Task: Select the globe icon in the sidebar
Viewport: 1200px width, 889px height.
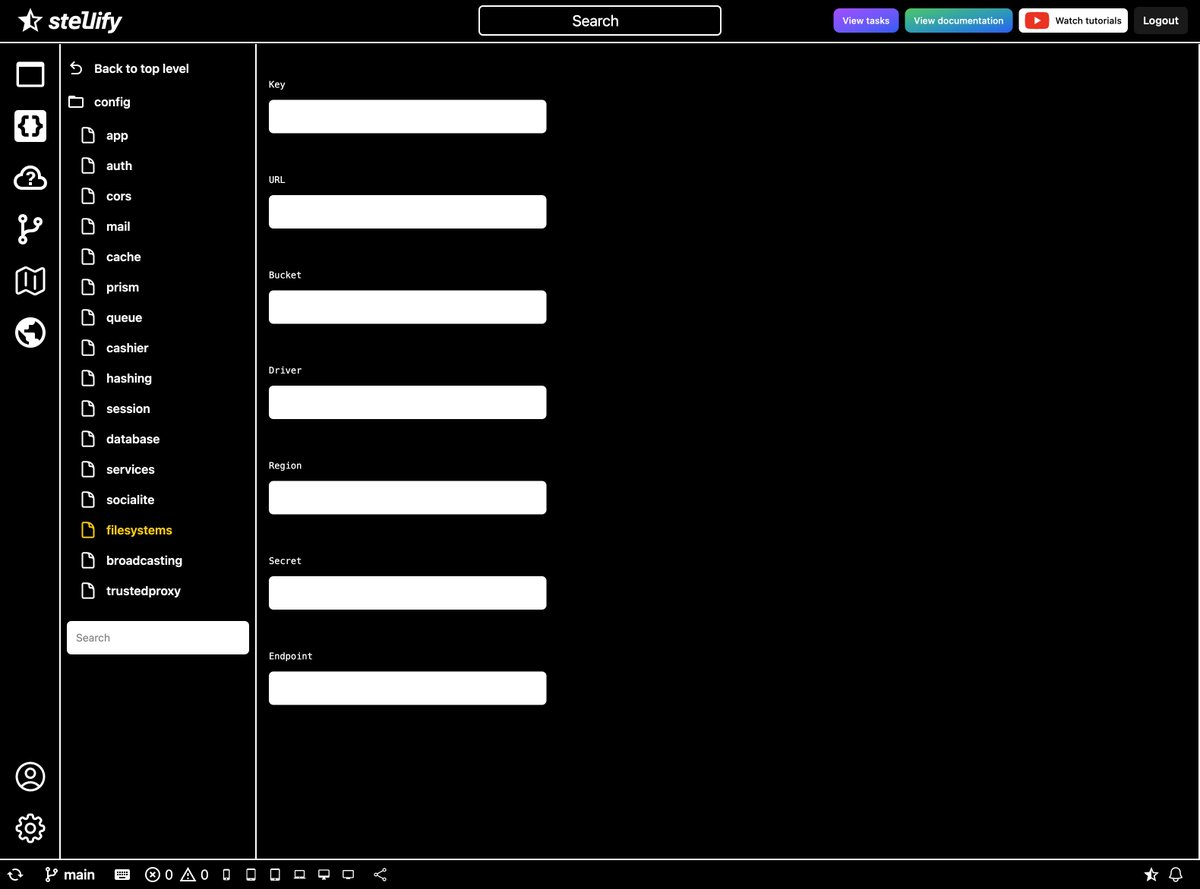Action: point(30,332)
